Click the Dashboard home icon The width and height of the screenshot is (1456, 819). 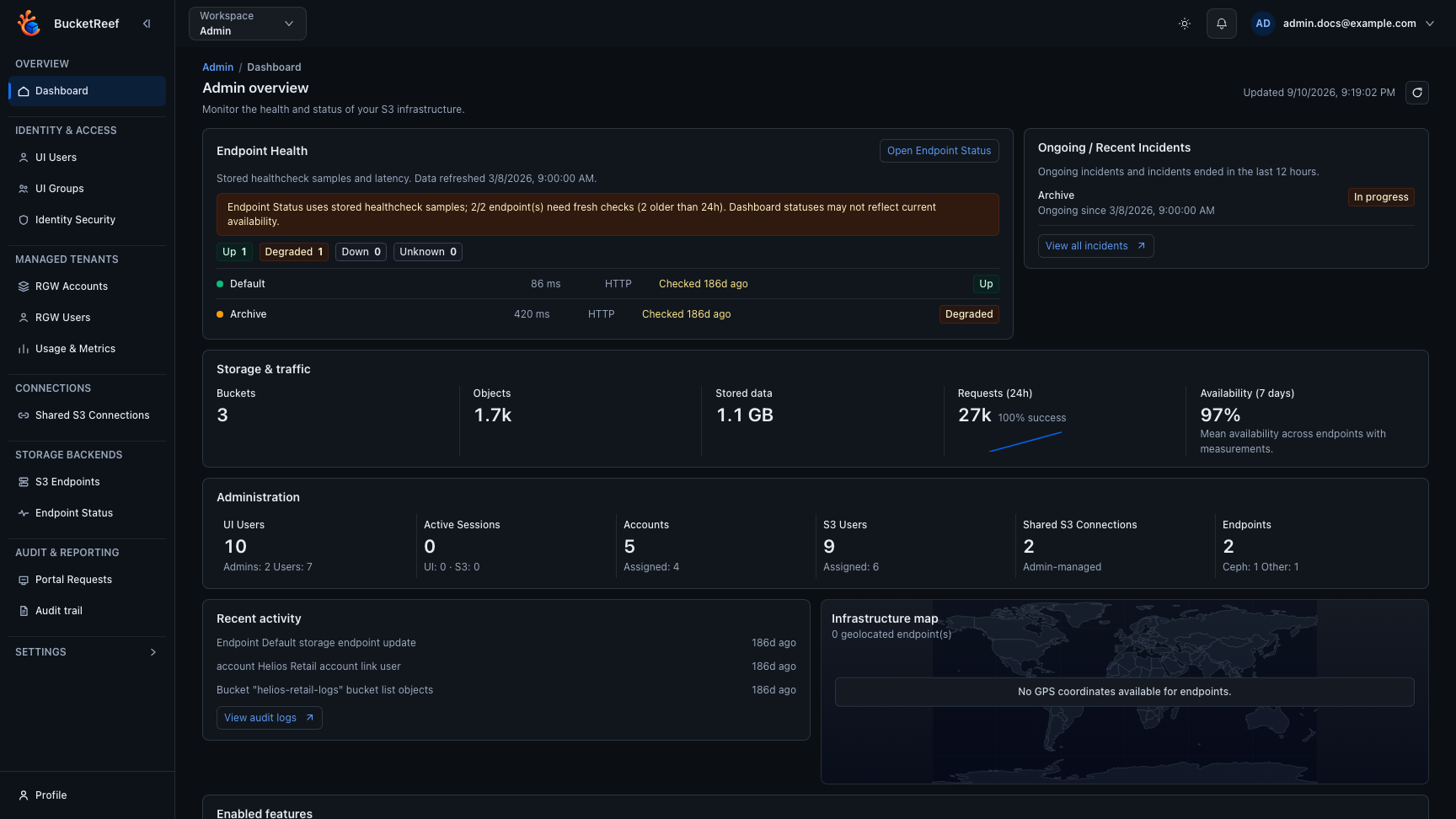pos(24,91)
